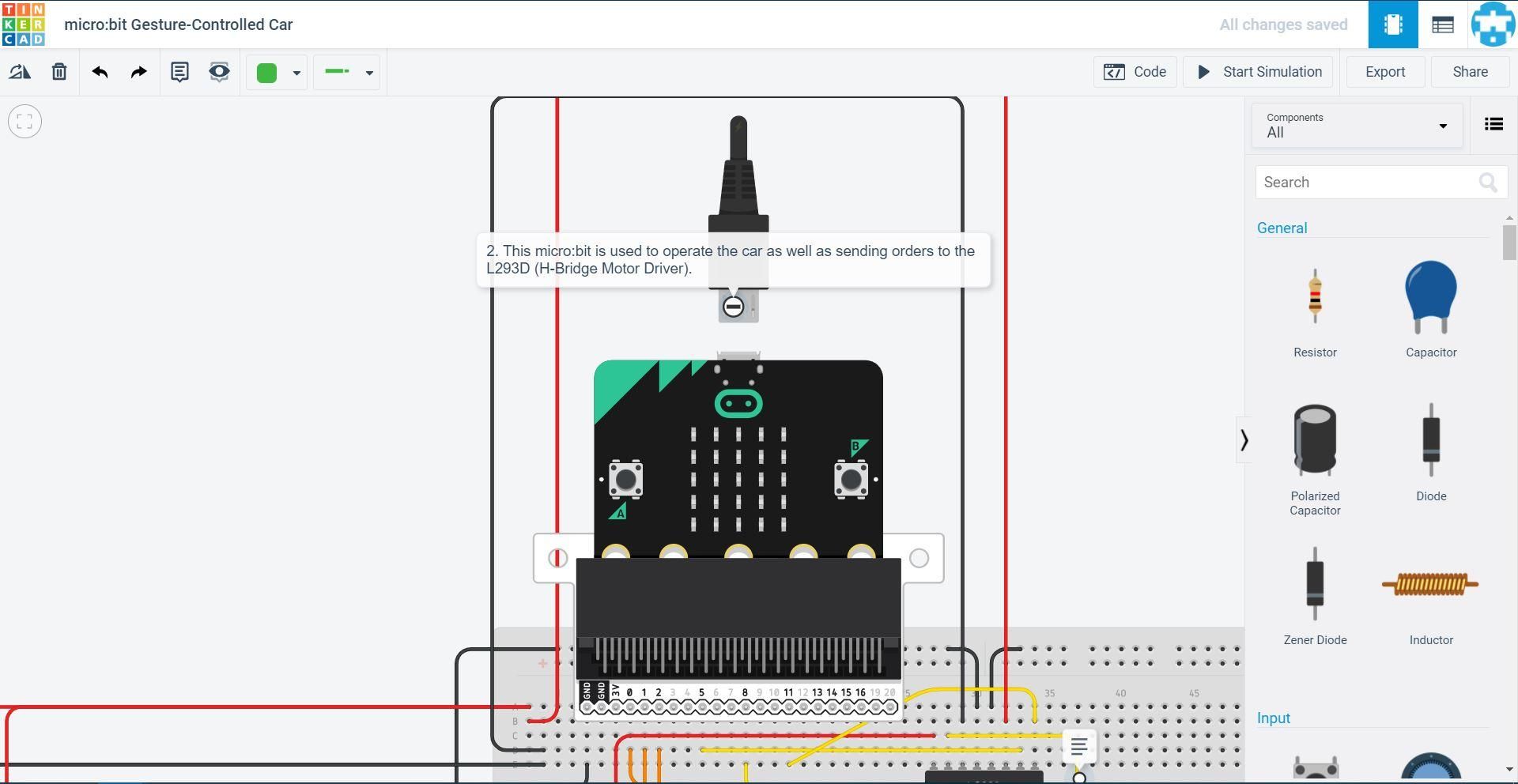Open the component list icon beside Components dropdown
This screenshot has height=784, width=1518.
click(1493, 124)
